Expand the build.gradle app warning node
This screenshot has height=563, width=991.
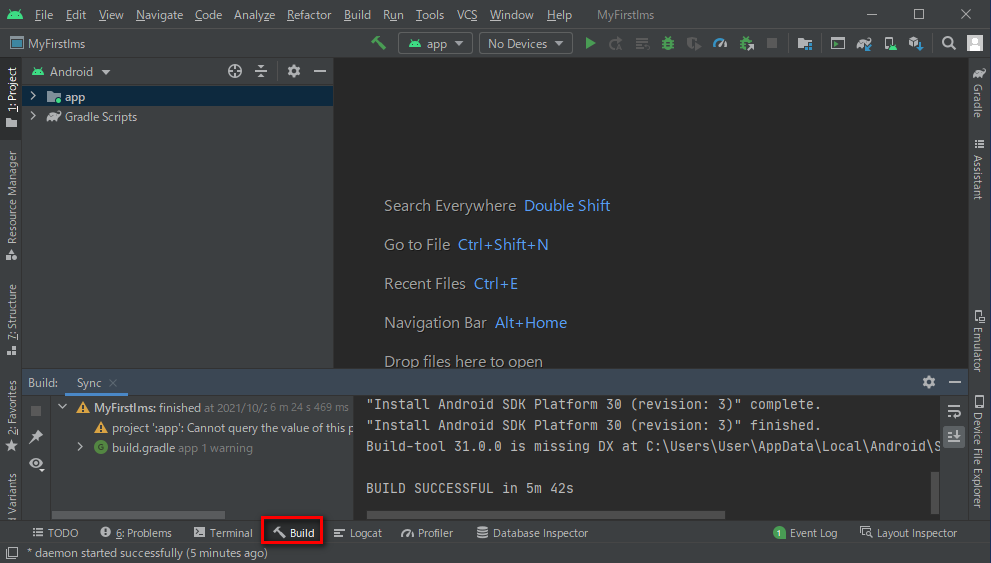pos(80,447)
